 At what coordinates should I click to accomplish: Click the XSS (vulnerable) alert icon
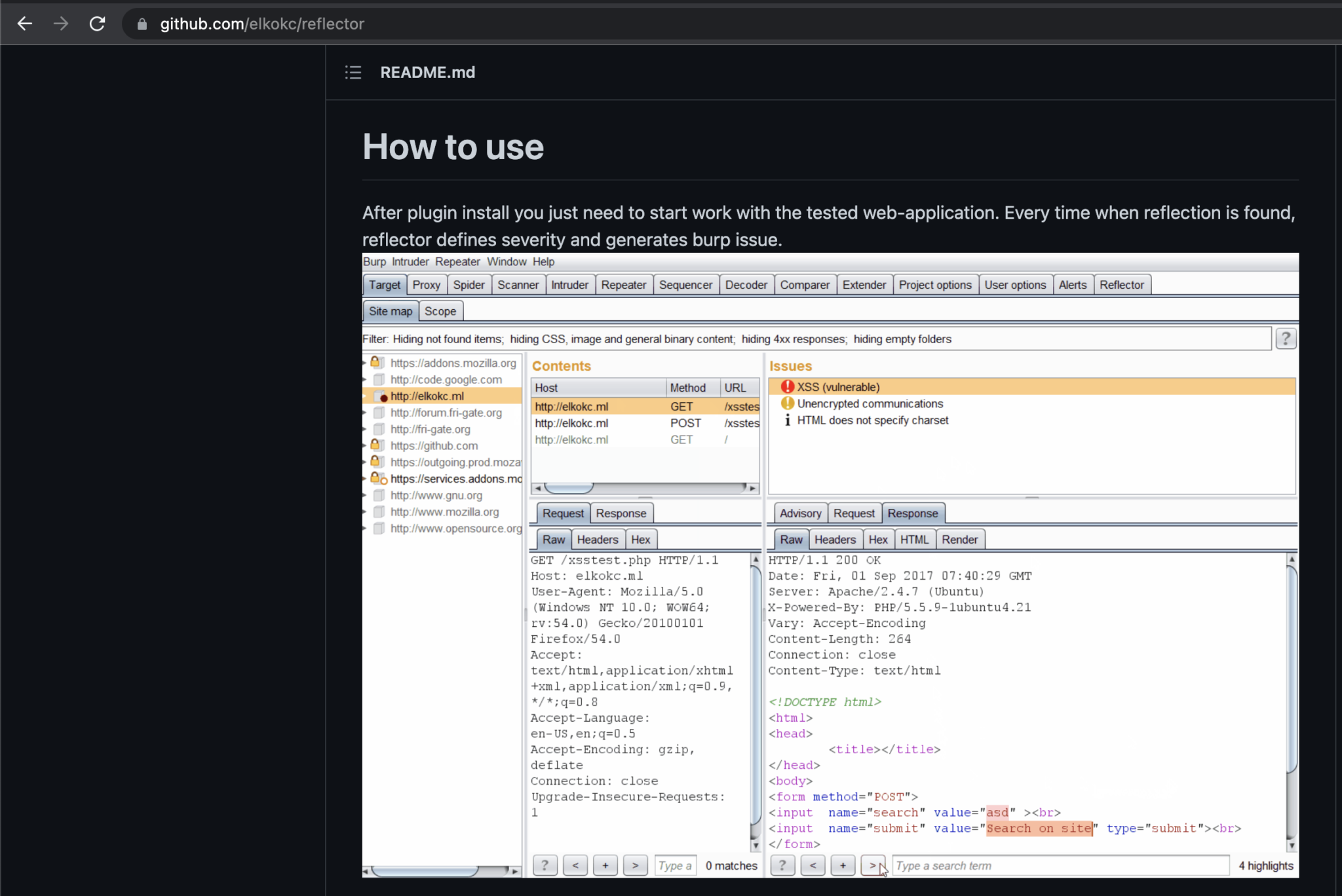tap(788, 386)
